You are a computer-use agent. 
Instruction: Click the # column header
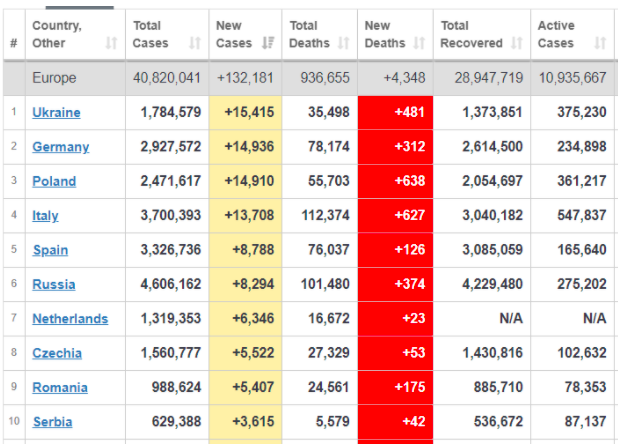click(x=14, y=43)
